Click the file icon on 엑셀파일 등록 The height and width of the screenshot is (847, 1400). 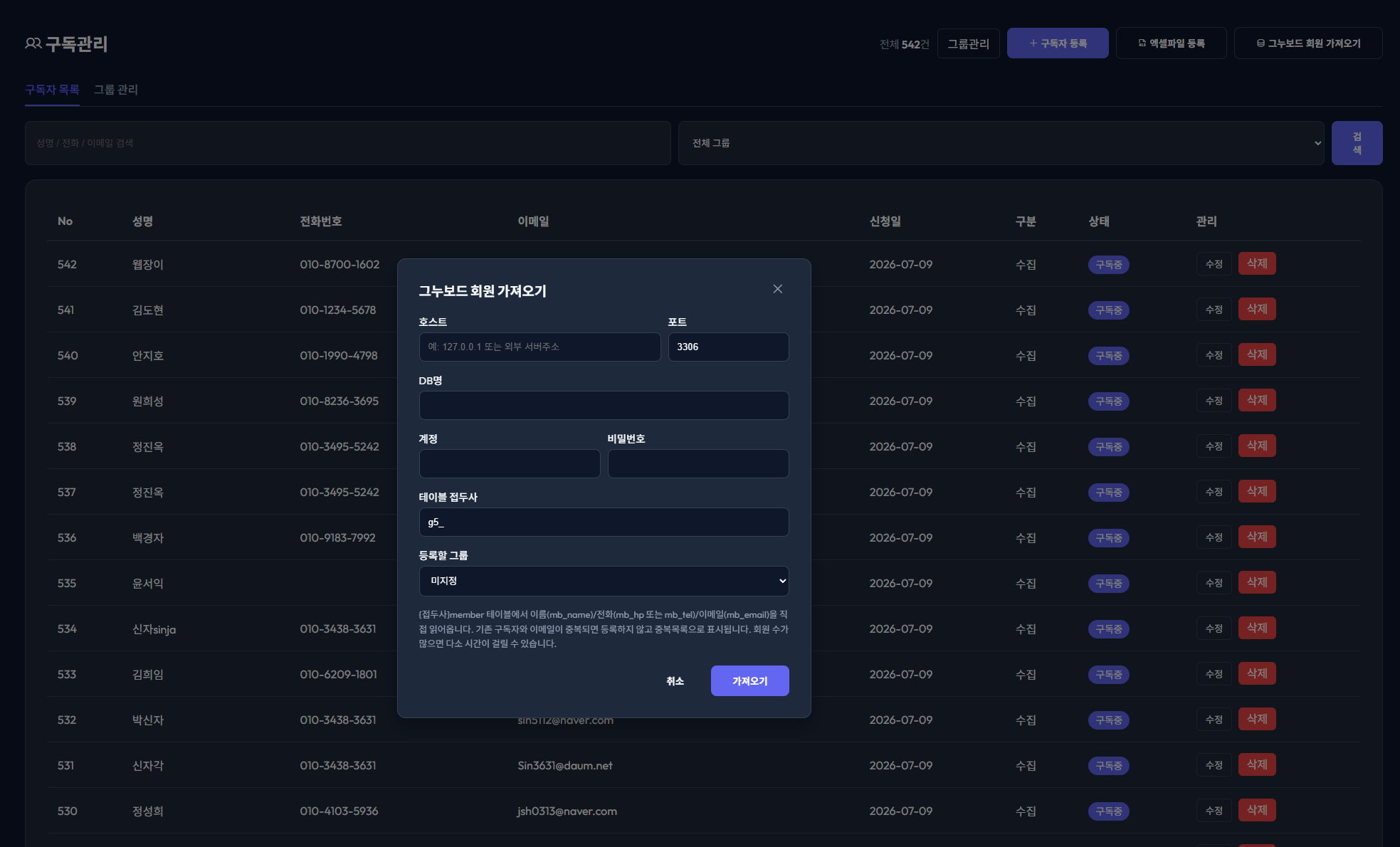pyautogui.click(x=1142, y=43)
